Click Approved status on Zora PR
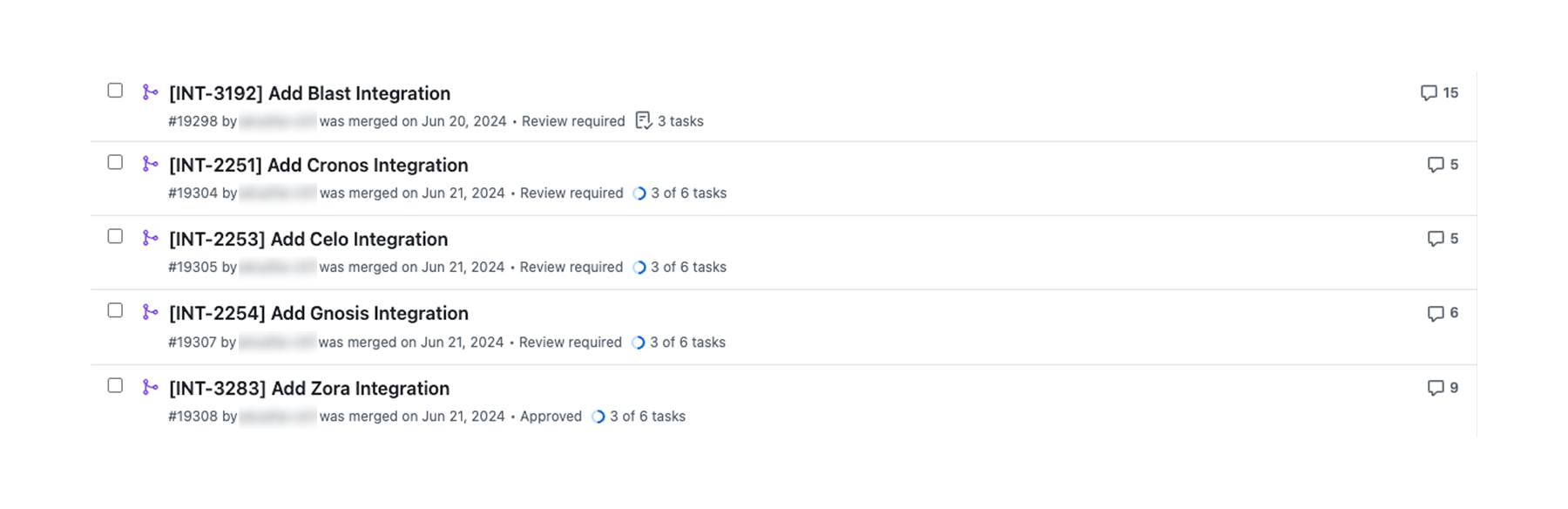Viewport: 1568px width, 509px height. tap(551, 417)
